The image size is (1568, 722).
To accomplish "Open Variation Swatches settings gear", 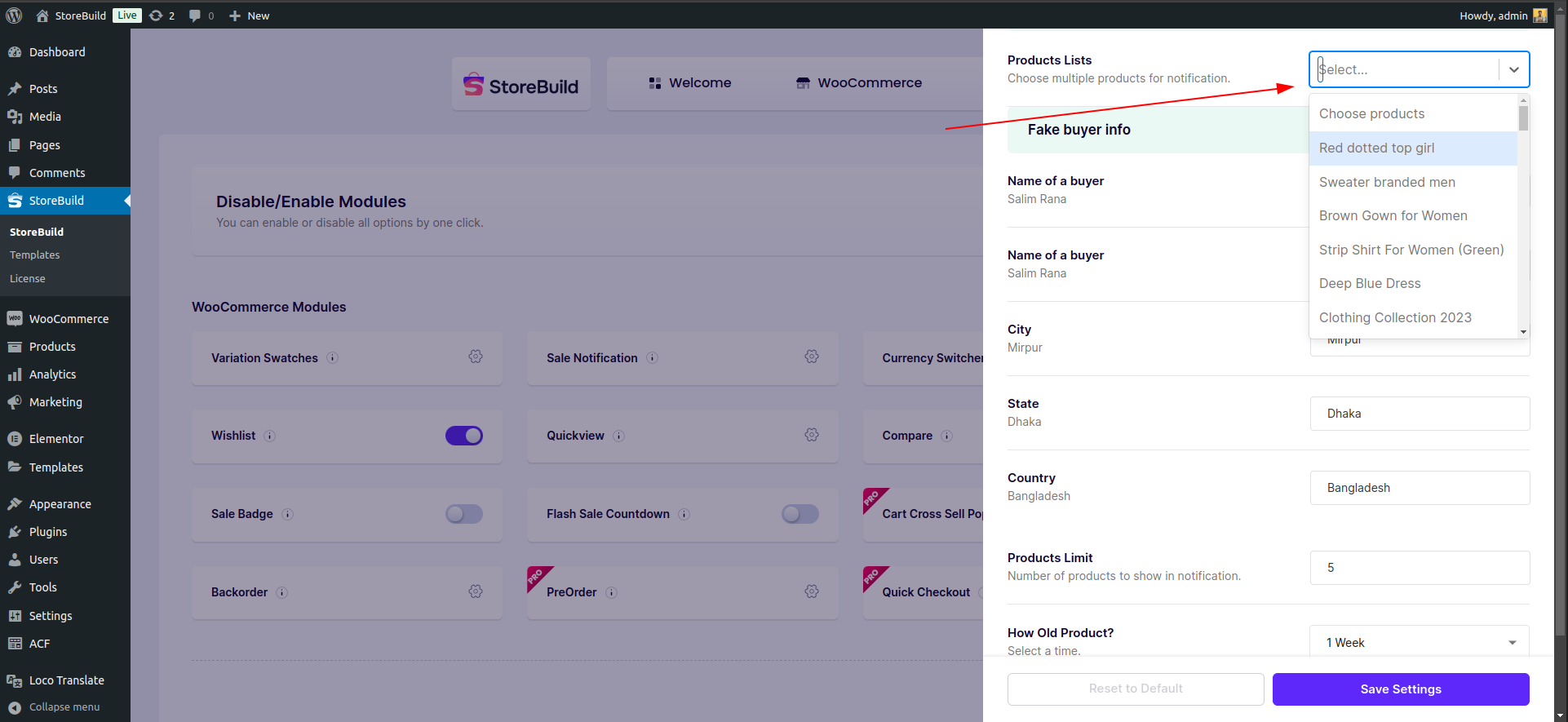I will pyautogui.click(x=476, y=357).
